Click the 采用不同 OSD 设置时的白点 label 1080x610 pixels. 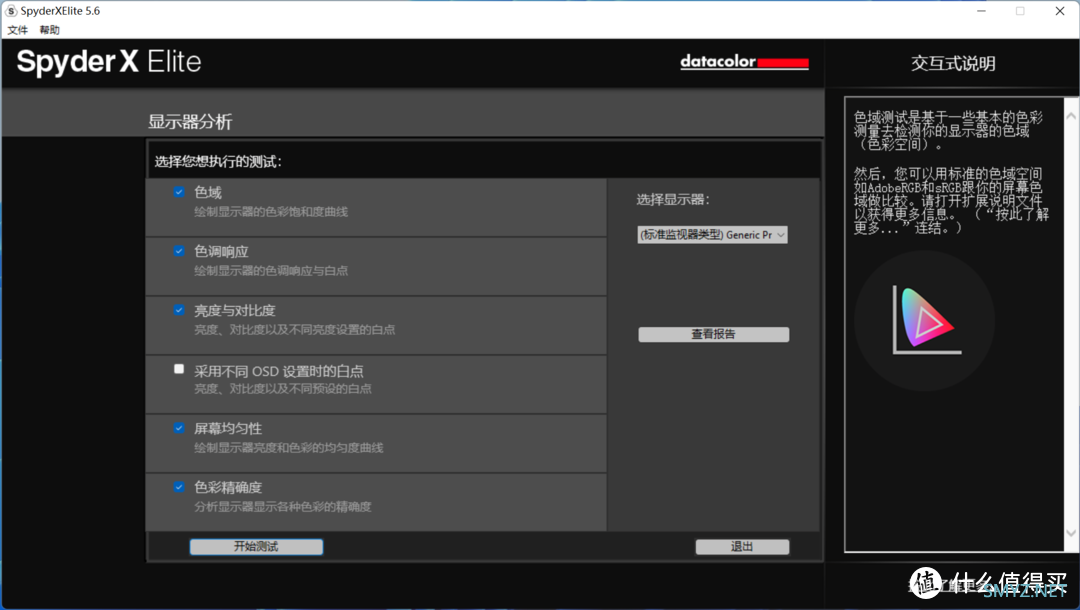278,371
